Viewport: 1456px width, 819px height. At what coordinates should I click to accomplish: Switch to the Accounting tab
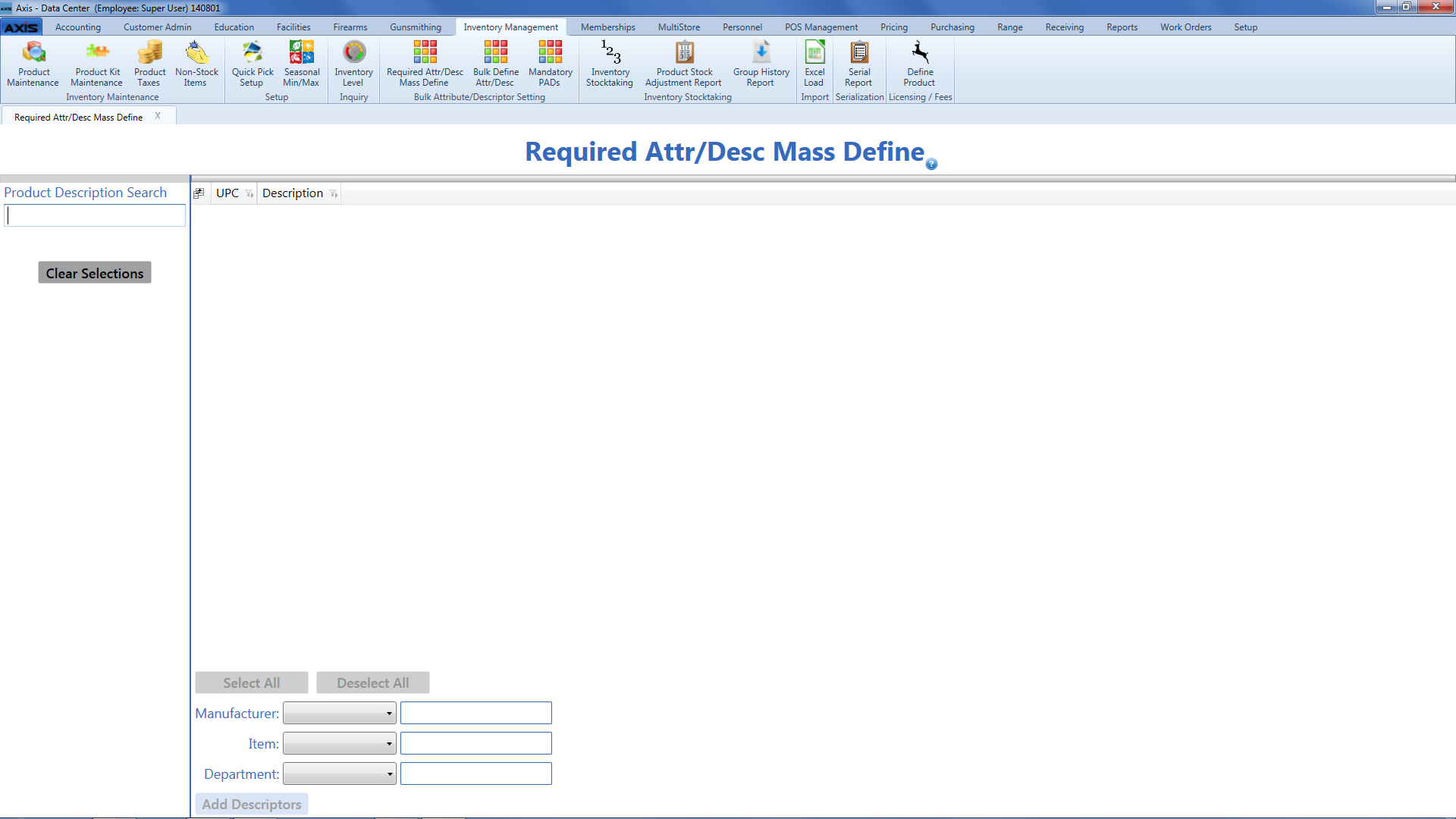pos(78,27)
